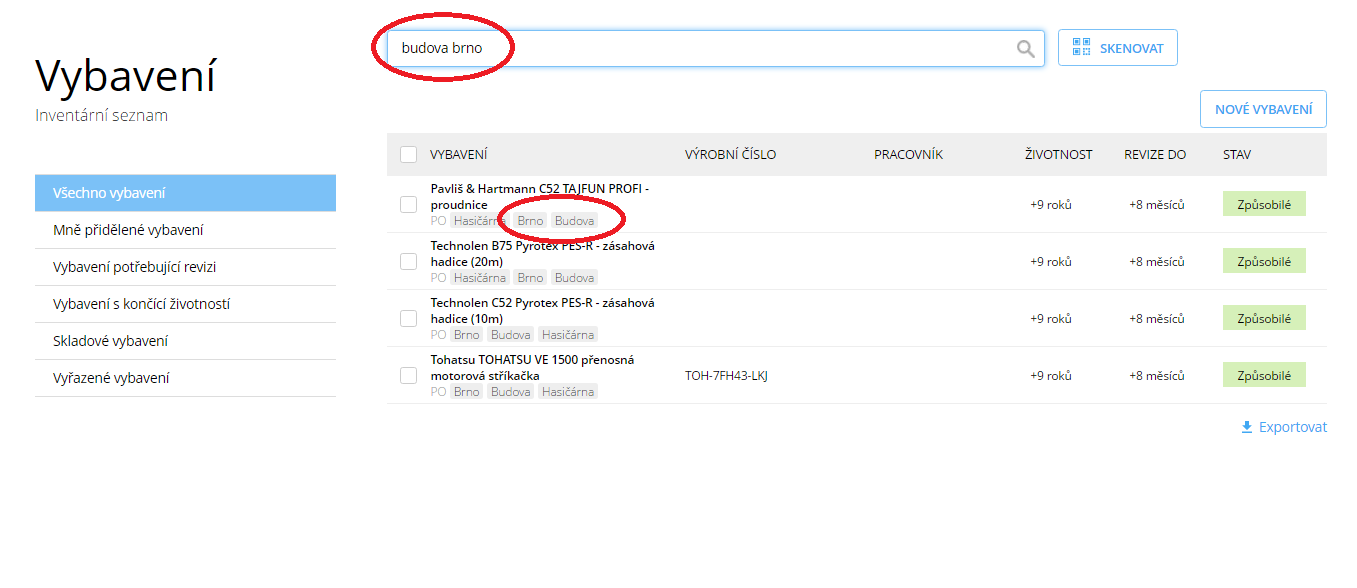The image size is (1357, 588).
Task: Click Hasičárna tag on Pavliš & Hartmann row
Action: click(479, 221)
